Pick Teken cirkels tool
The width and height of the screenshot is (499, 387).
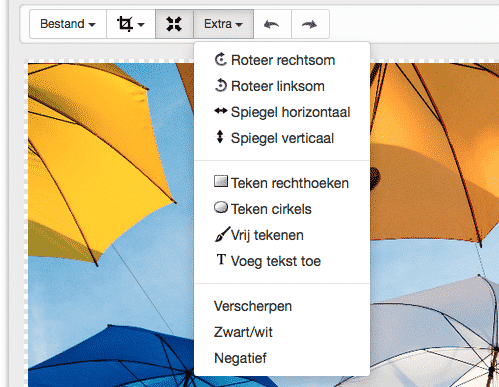point(282,209)
